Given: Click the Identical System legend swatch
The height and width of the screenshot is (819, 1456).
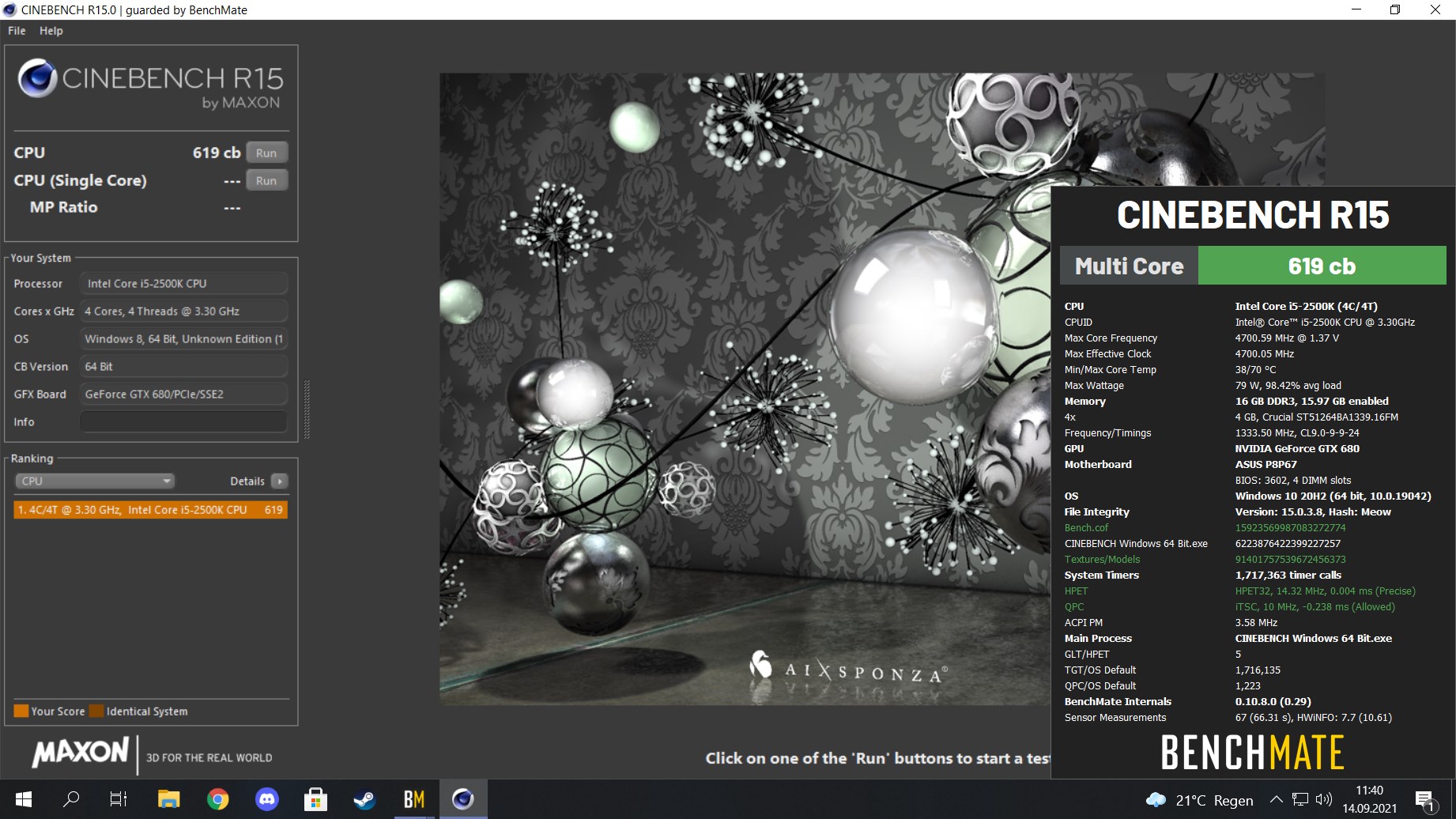Looking at the screenshot, I should pyautogui.click(x=96, y=711).
